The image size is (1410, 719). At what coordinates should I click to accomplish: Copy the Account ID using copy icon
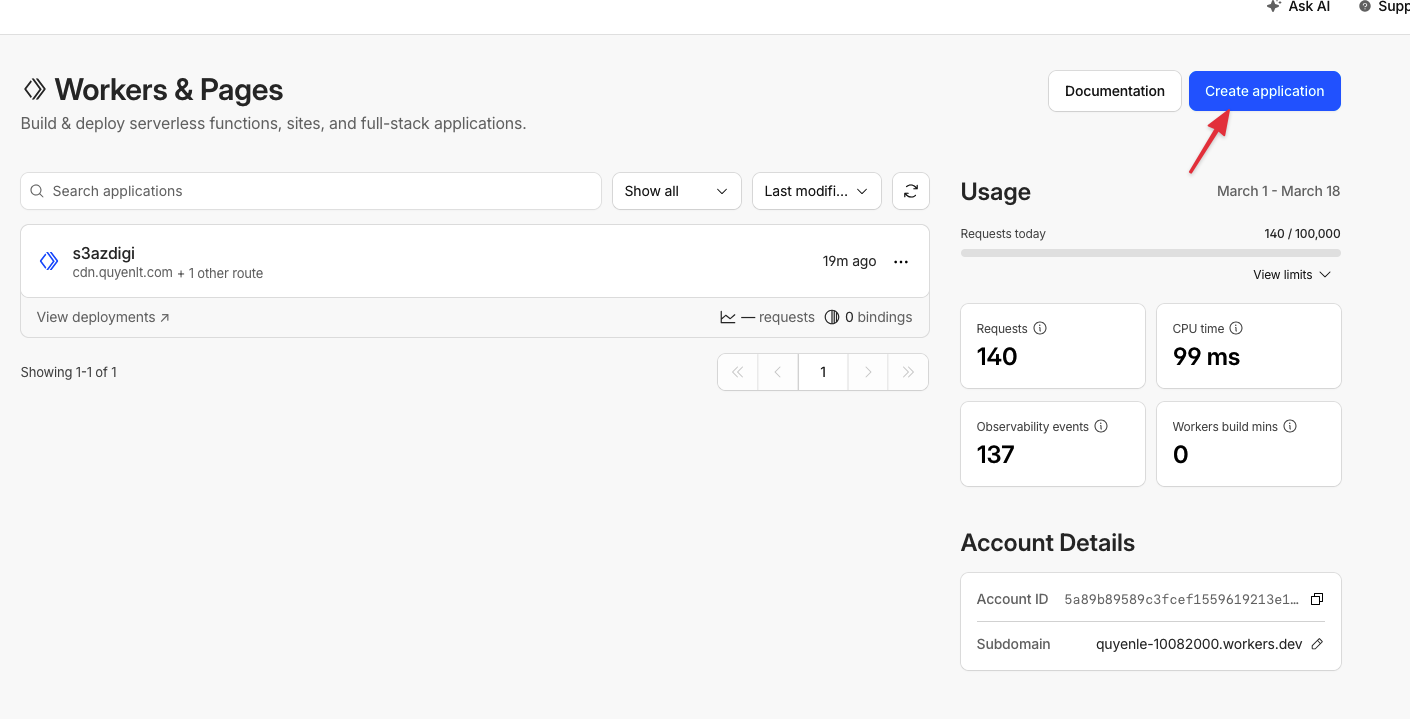pos(1316,599)
